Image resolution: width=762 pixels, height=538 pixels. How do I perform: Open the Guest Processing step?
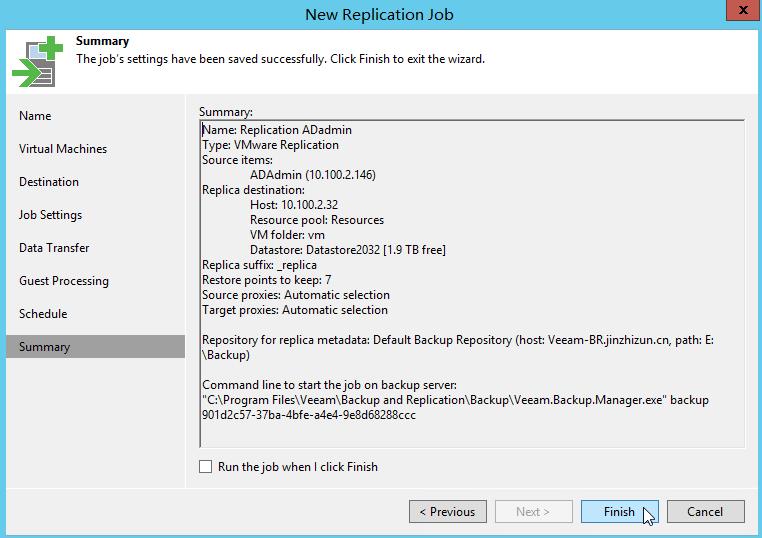pos(64,281)
